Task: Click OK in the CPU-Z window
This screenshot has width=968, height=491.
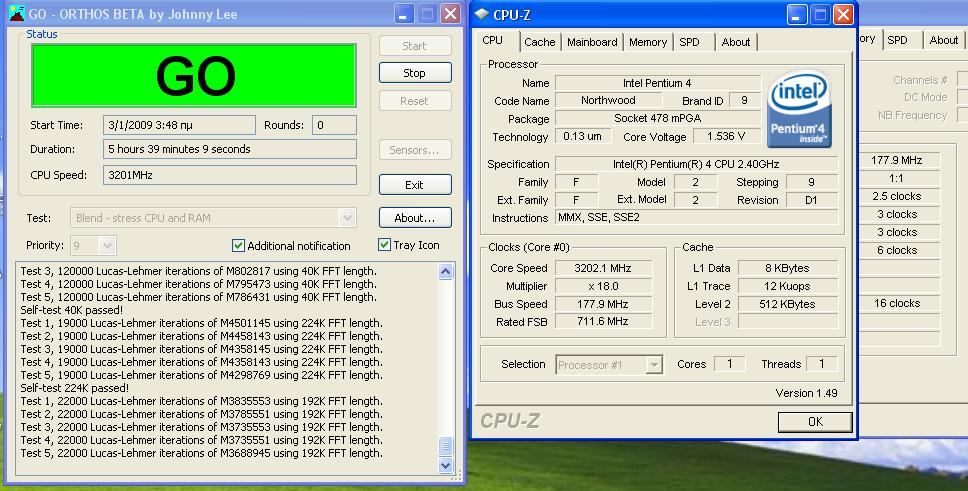Action: point(814,421)
